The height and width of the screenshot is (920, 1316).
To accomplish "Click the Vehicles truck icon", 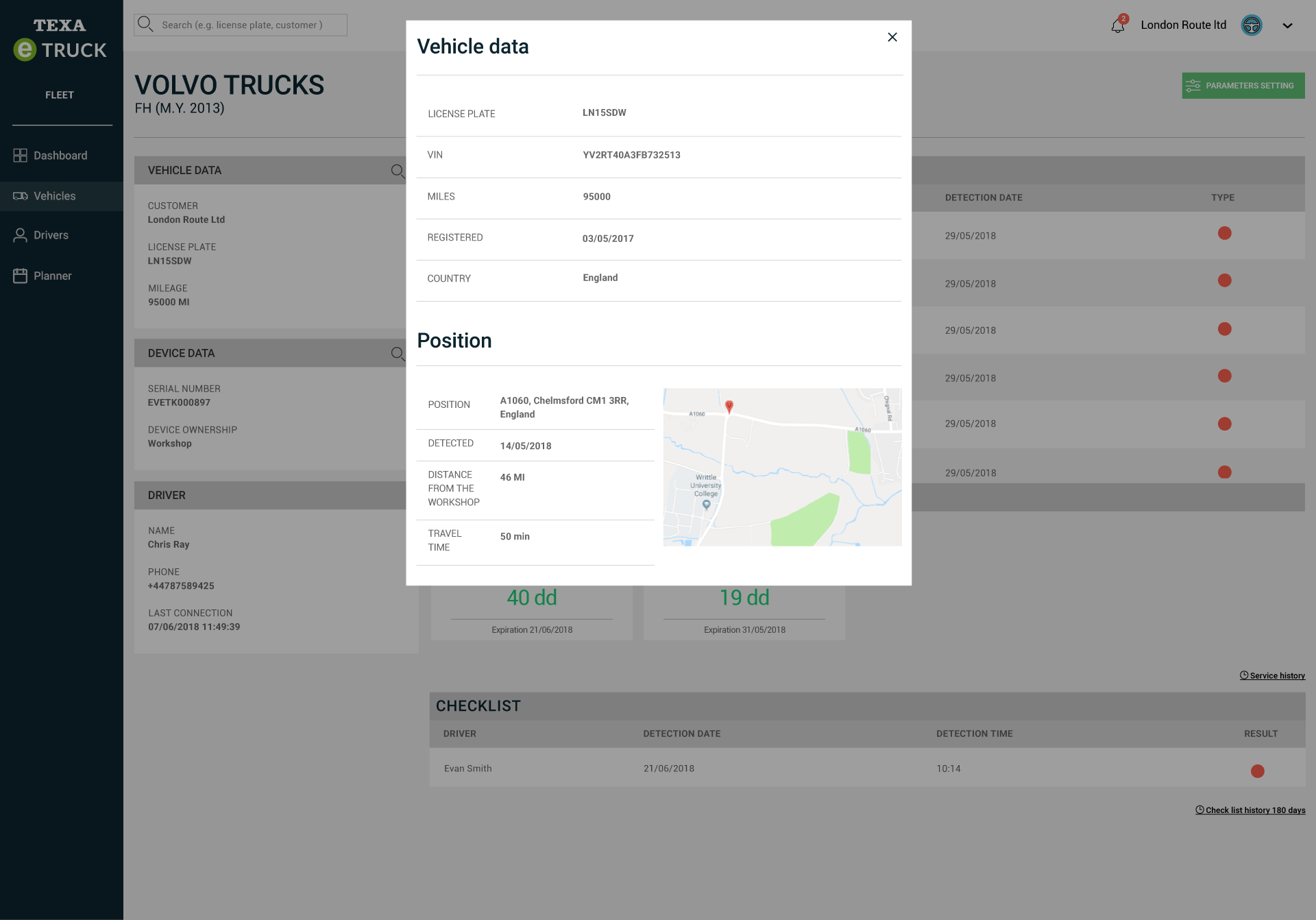I will coord(21,196).
